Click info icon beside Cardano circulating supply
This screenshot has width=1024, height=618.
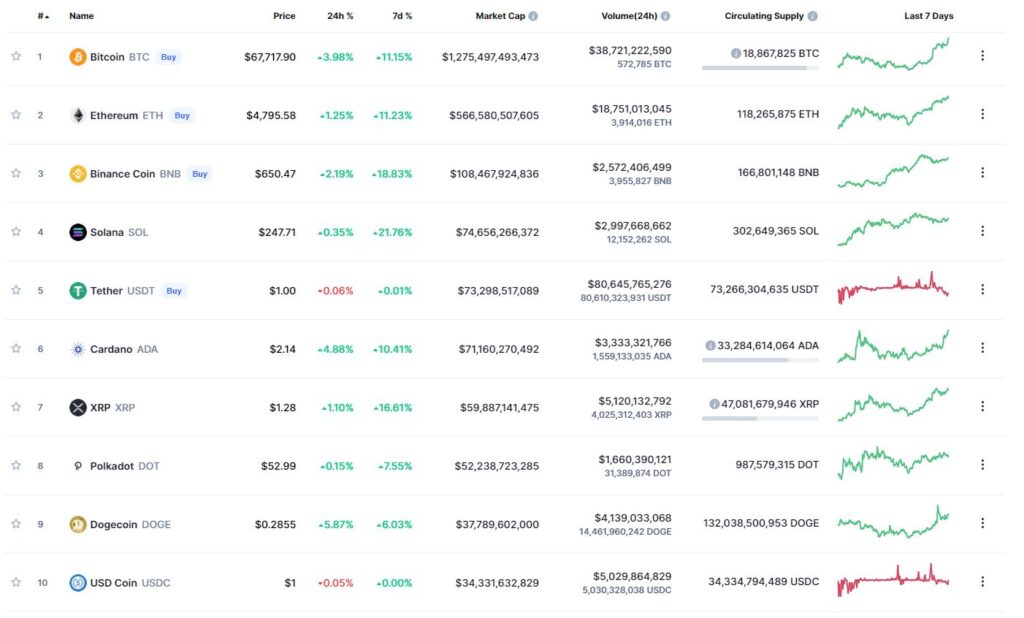(710, 346)
